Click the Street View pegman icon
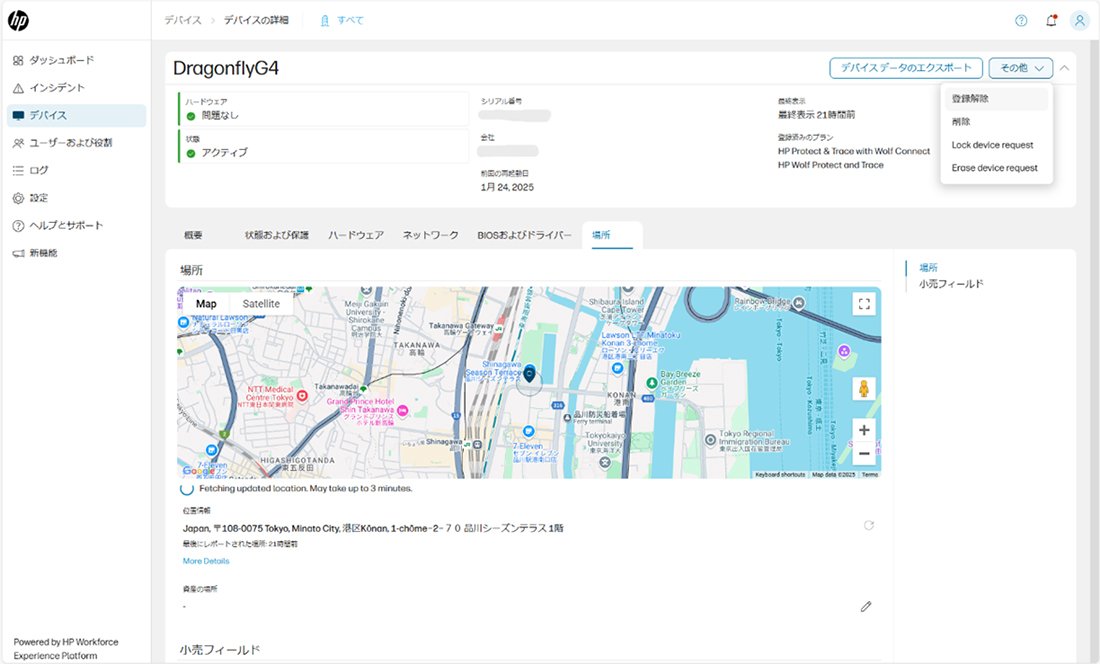 coord(864,388)
